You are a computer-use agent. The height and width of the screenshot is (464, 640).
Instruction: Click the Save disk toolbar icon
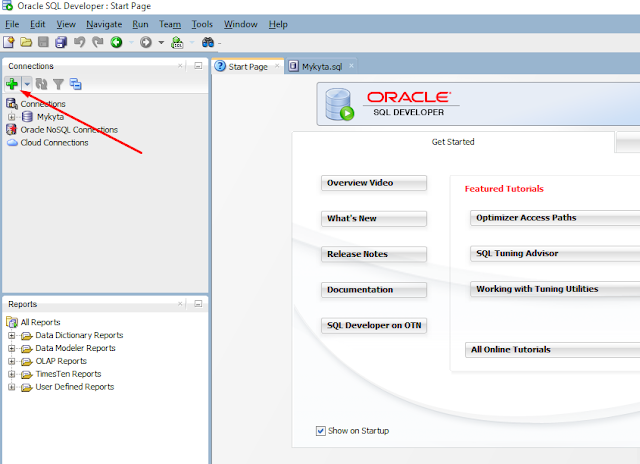(43, 42)
